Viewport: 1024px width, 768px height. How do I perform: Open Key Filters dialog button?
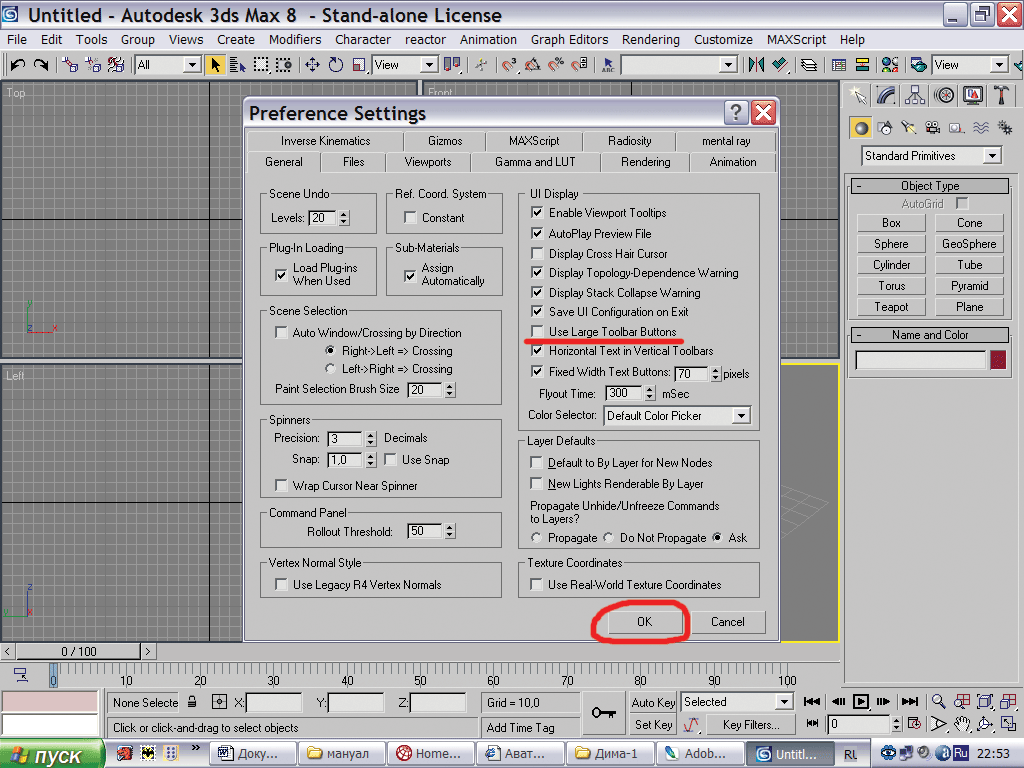[x=751, y=725]
